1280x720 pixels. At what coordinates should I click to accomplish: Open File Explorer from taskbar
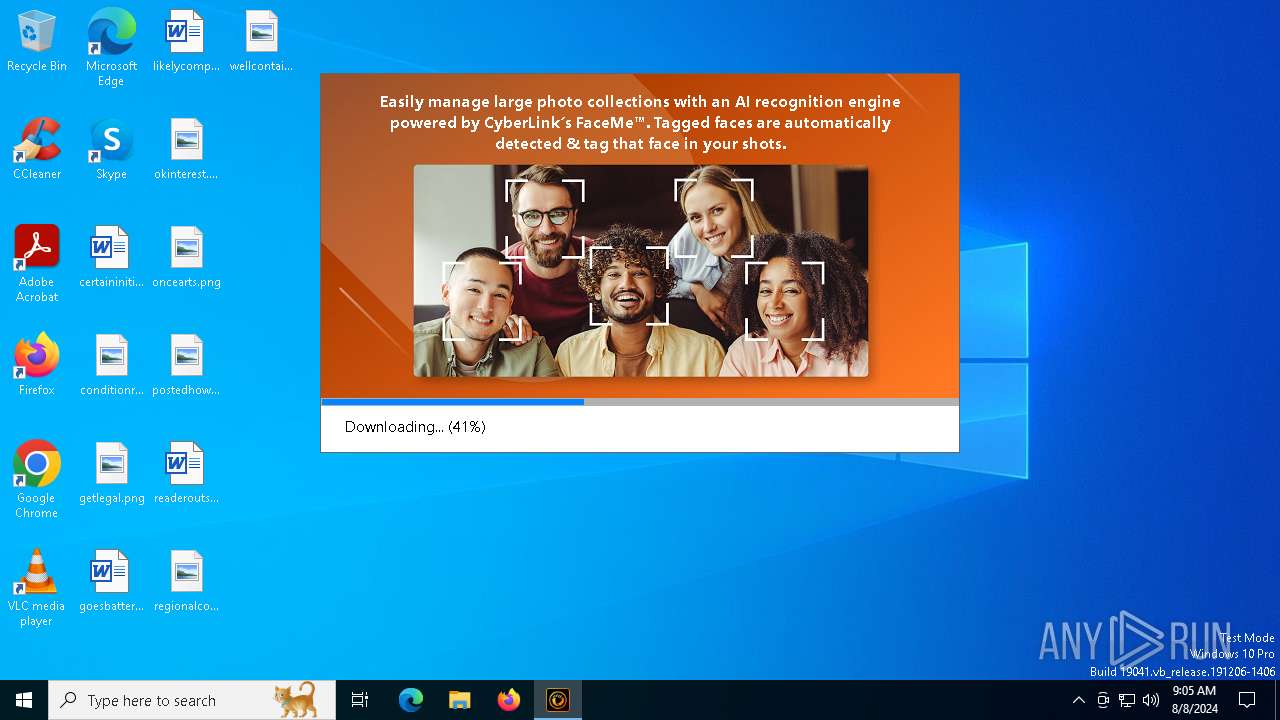(x=459, y=700)
